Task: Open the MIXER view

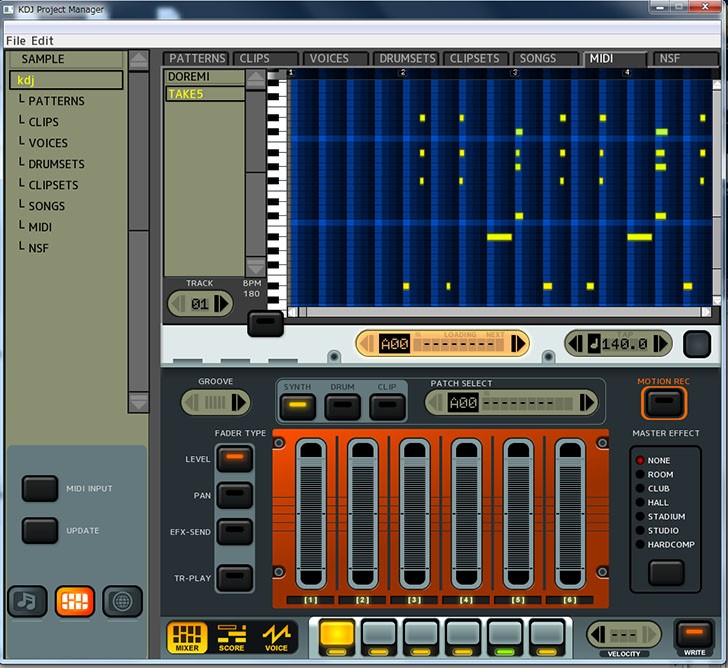Action: click(187, 637)
